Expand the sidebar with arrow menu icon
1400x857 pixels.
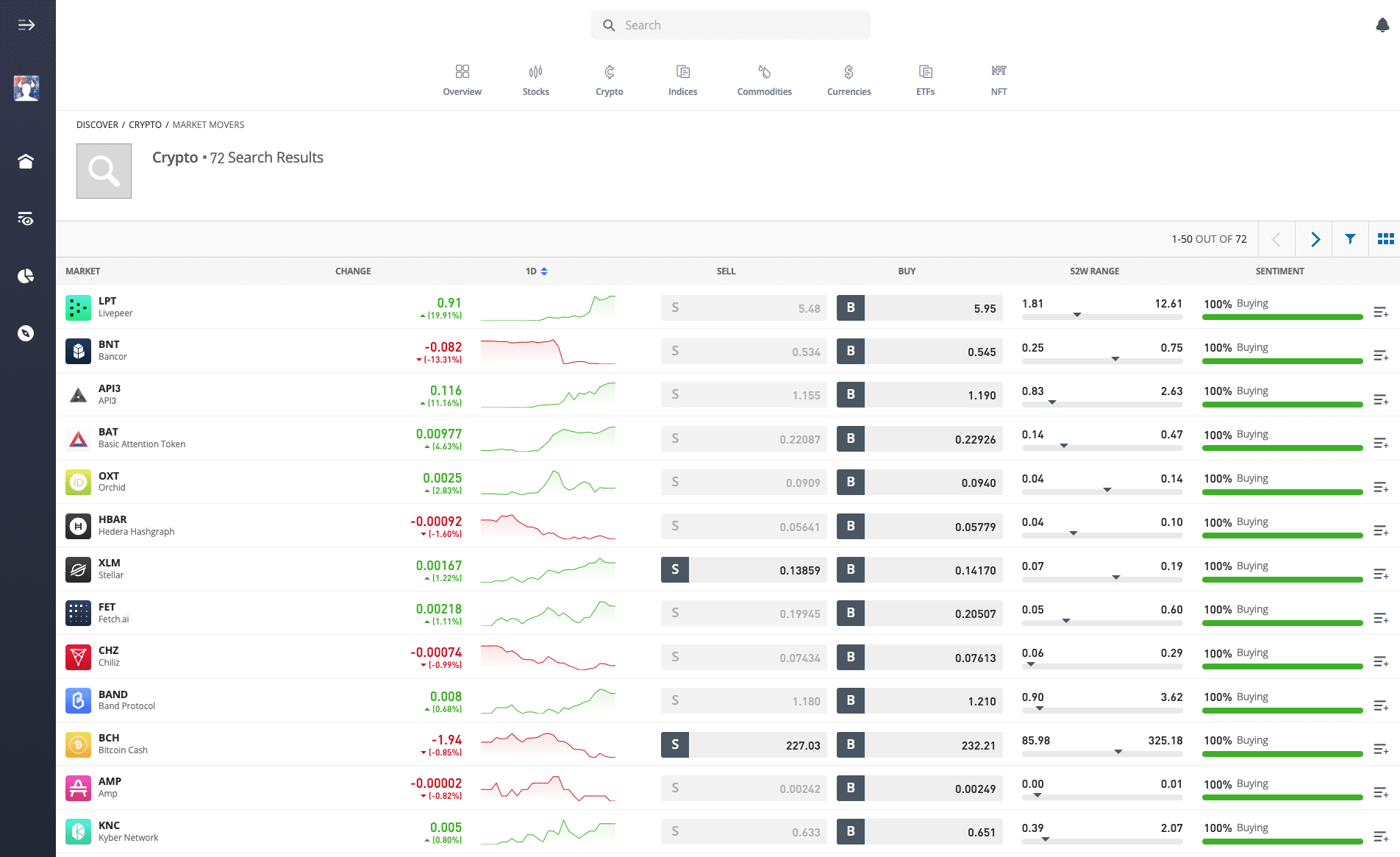click(26, 25)
